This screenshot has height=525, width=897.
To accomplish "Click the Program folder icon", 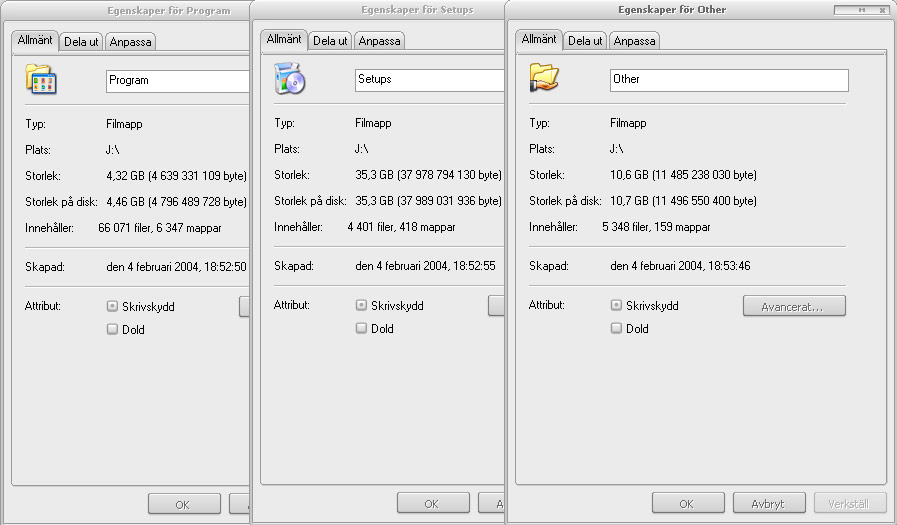I will coord(39,80).
